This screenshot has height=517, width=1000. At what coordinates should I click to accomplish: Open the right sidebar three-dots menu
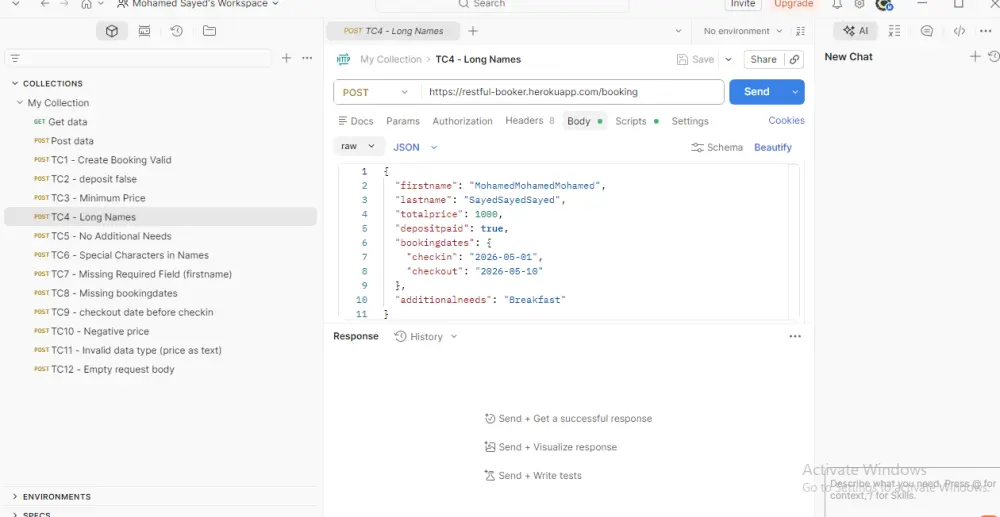point(985,31)
